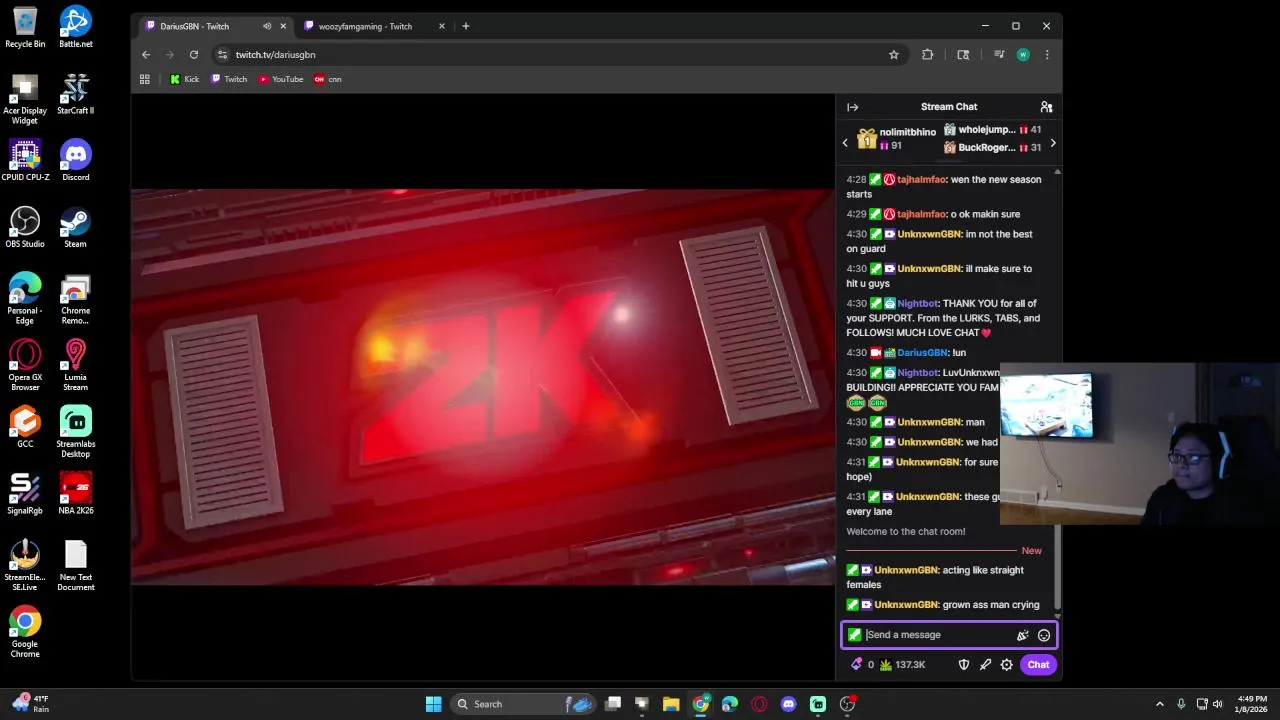Open the Kick bookmark

(185, 79)
